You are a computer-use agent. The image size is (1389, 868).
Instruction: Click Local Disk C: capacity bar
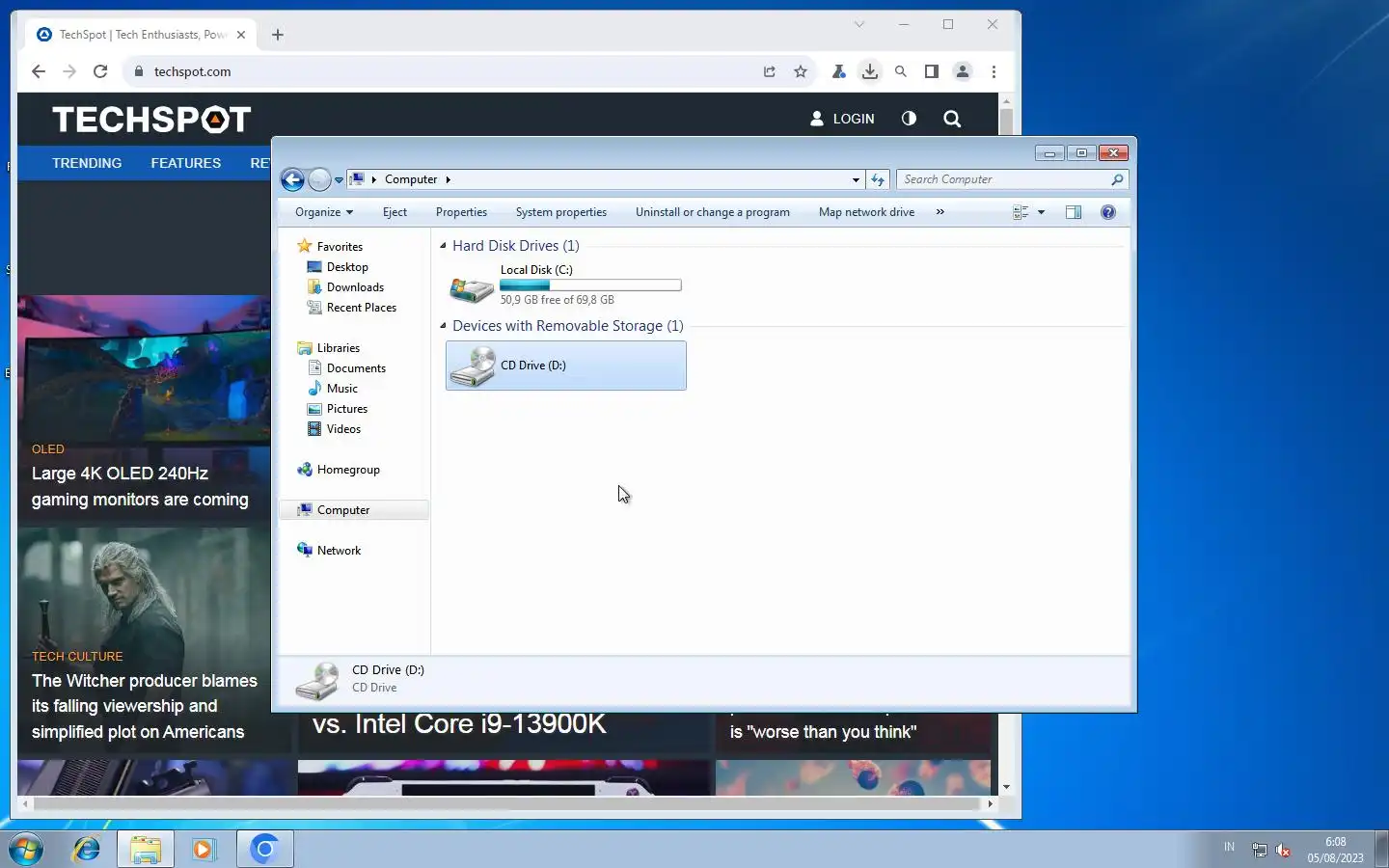[x=590, y=285]
